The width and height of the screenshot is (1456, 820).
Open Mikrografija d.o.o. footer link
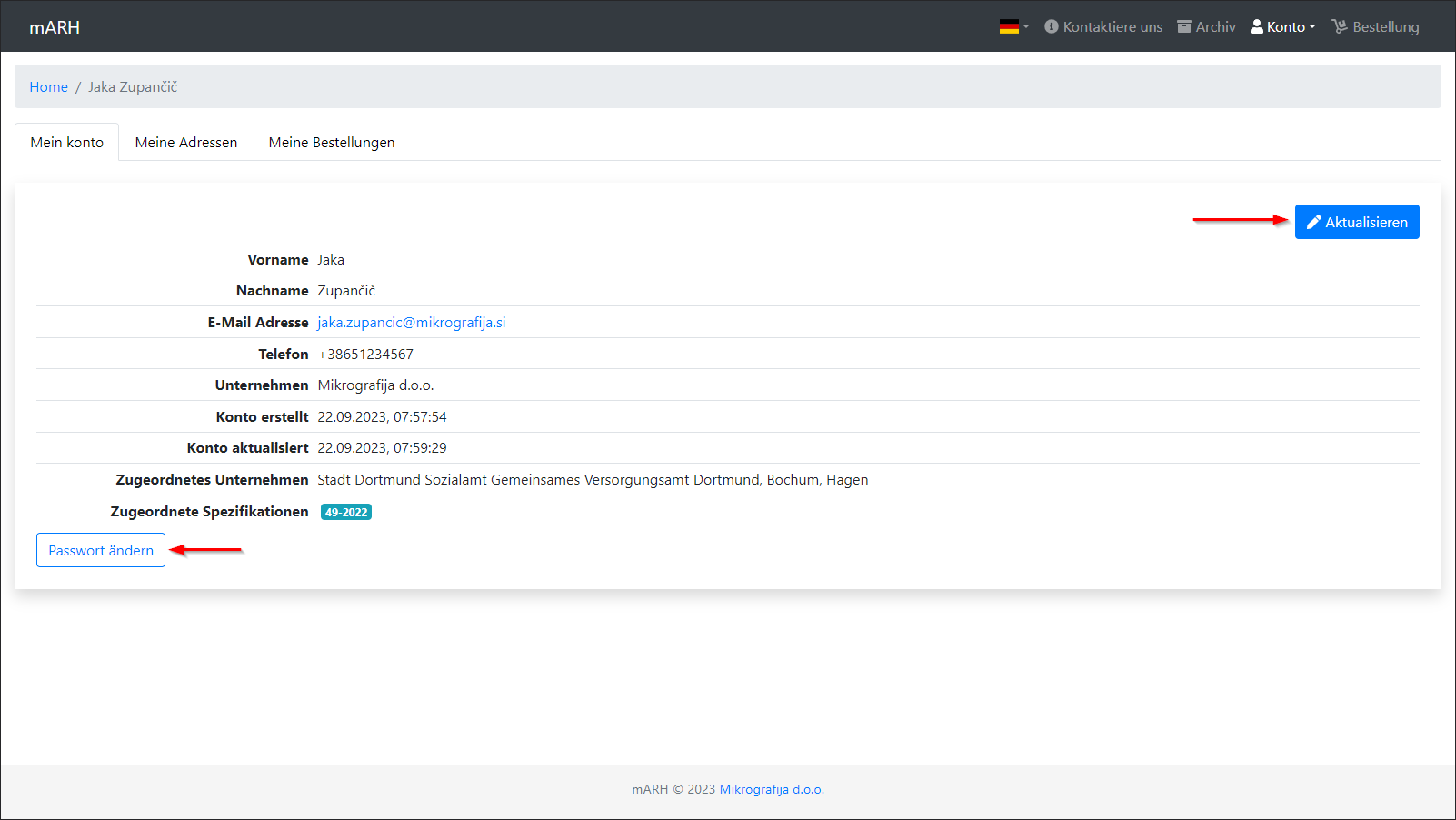[x=772, y=789]
